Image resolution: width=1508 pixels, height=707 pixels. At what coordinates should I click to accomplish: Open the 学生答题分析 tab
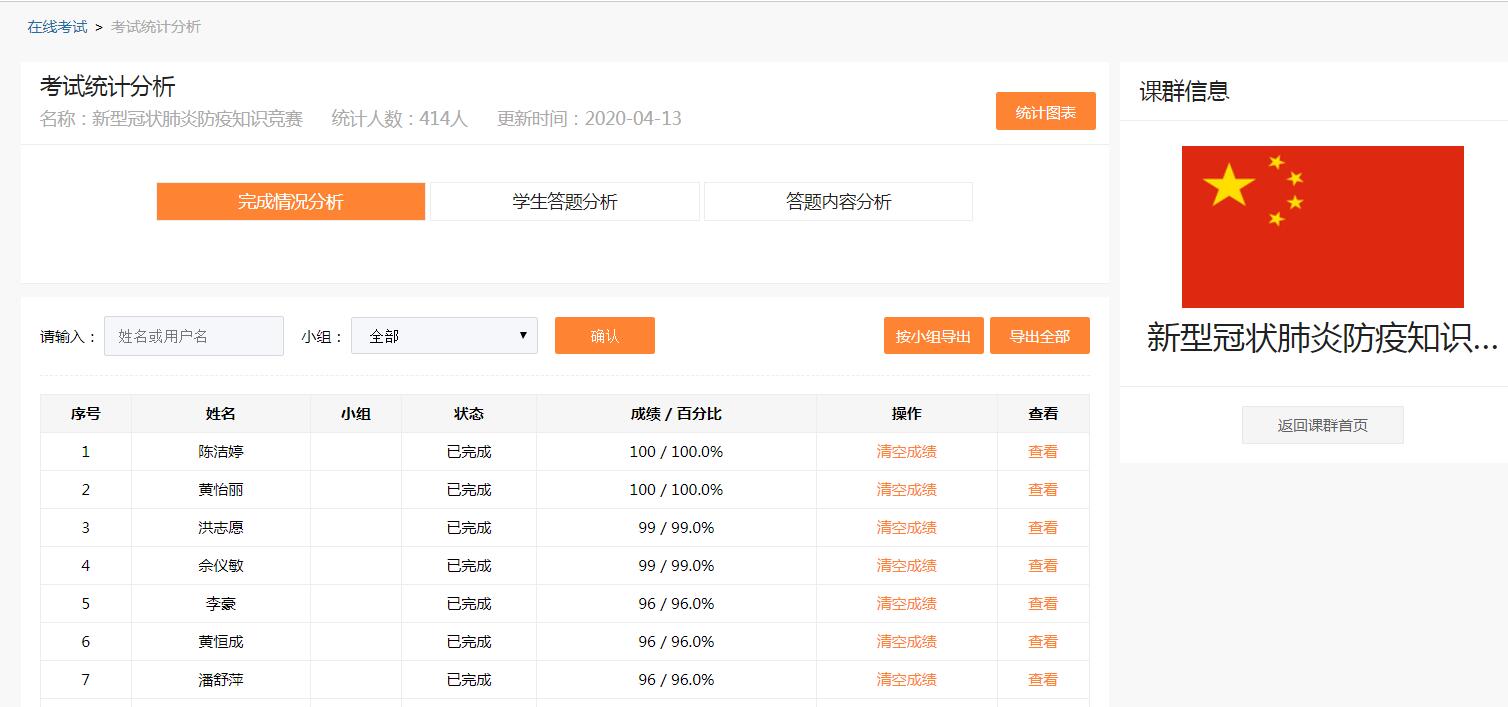click(x=565, y=202)
